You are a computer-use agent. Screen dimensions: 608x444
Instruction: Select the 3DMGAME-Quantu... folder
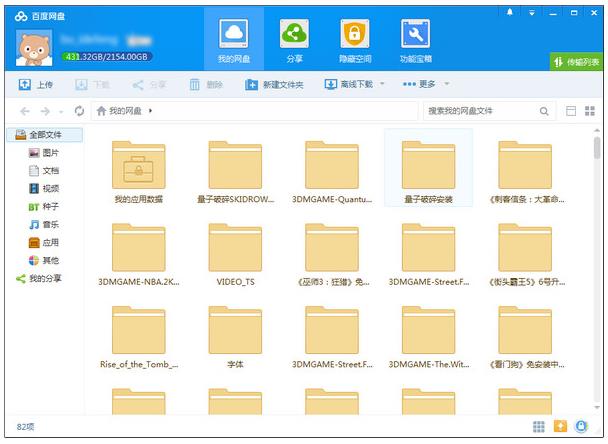point(332,172)
